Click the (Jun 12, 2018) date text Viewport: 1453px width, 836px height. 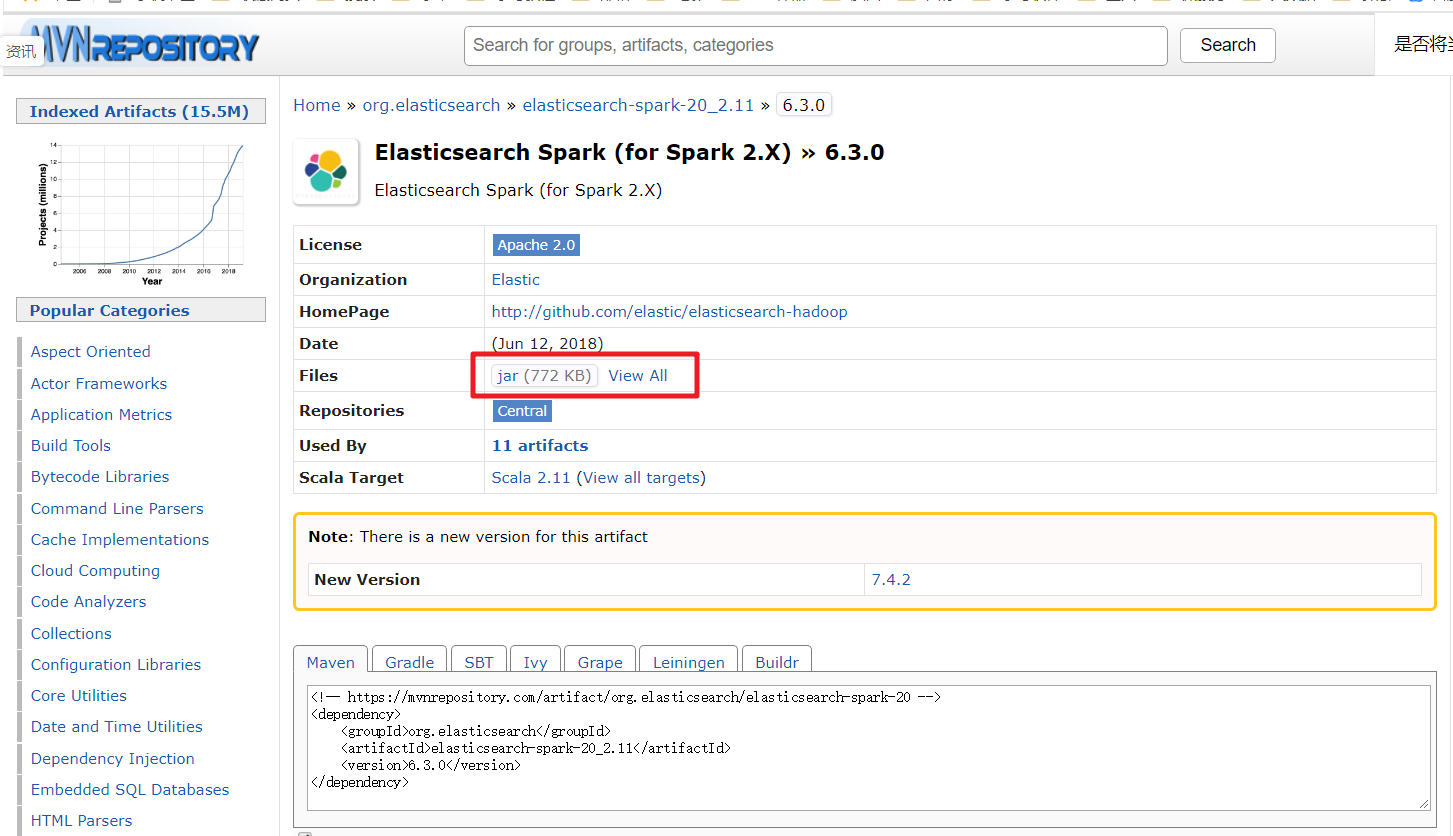[548, 344]
